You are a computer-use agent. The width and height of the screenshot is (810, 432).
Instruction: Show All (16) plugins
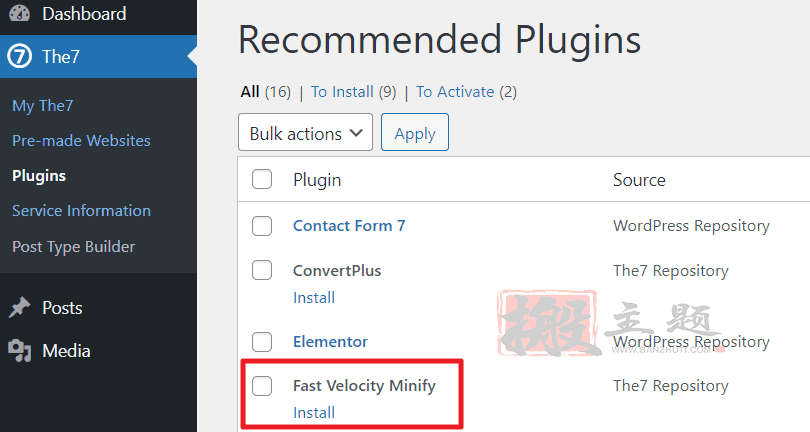(266, 92)
